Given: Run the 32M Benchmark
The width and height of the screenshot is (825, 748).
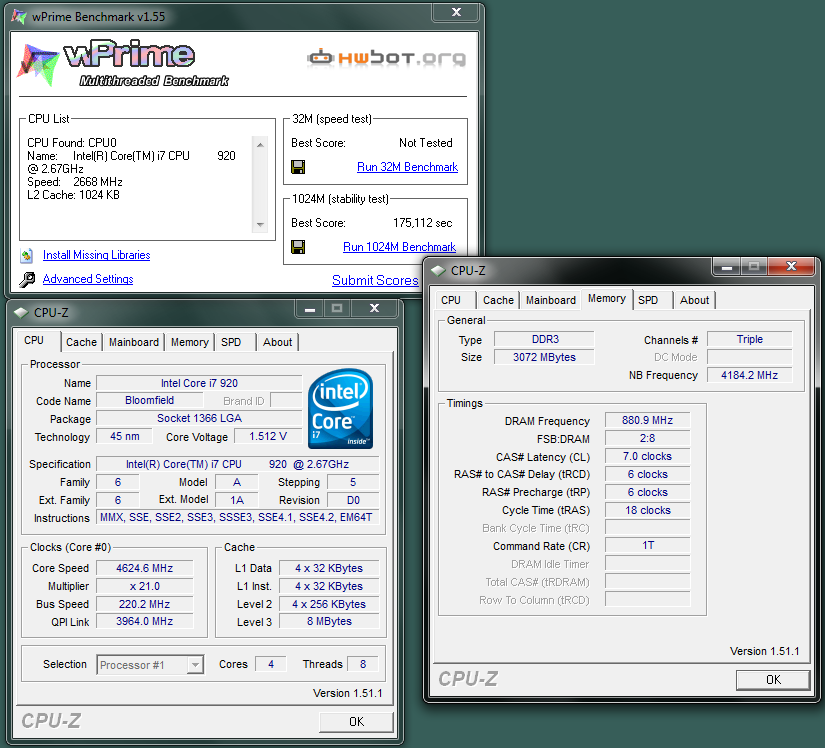Looking at the screenshot, I should click(407, 167).
